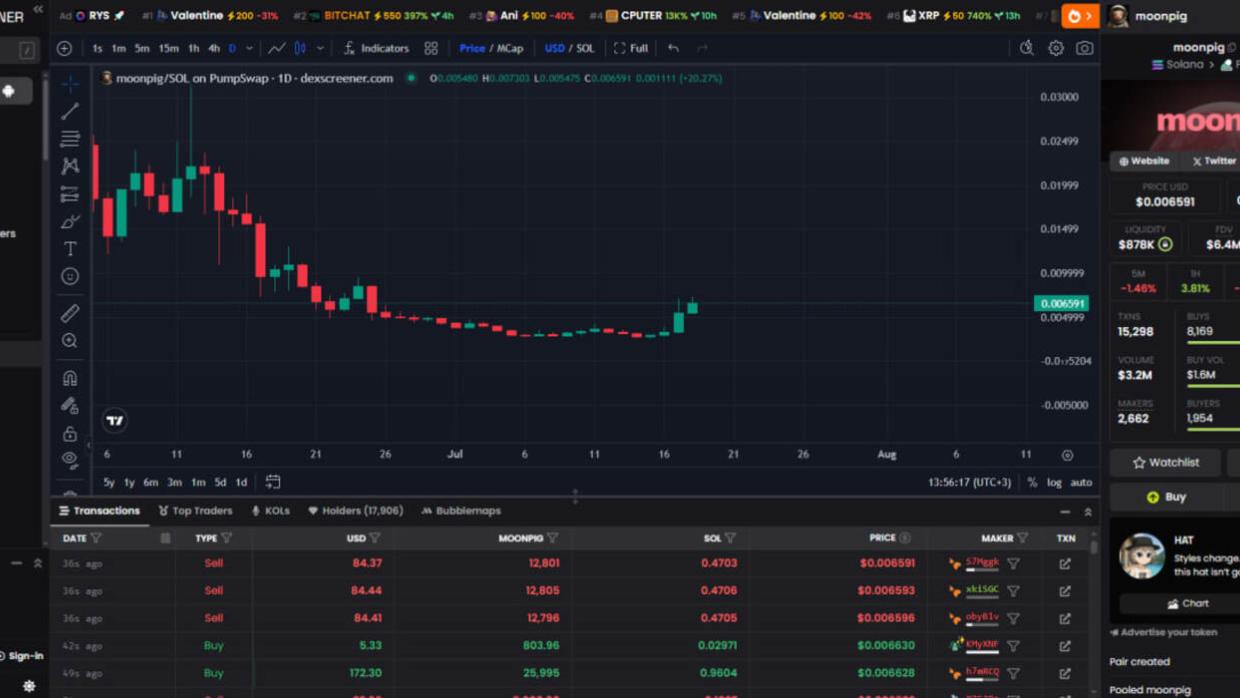Open the moonpig Website link
Screen dimensions: 1240x698
click(1143, 161)
